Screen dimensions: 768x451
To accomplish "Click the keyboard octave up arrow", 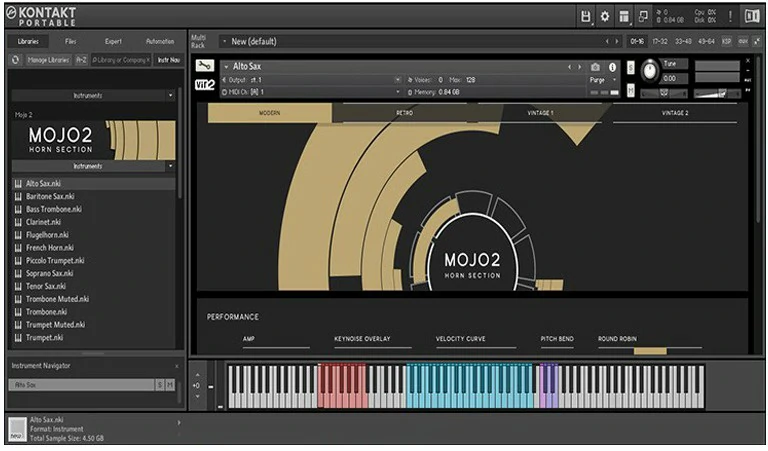I will [197, 375].
